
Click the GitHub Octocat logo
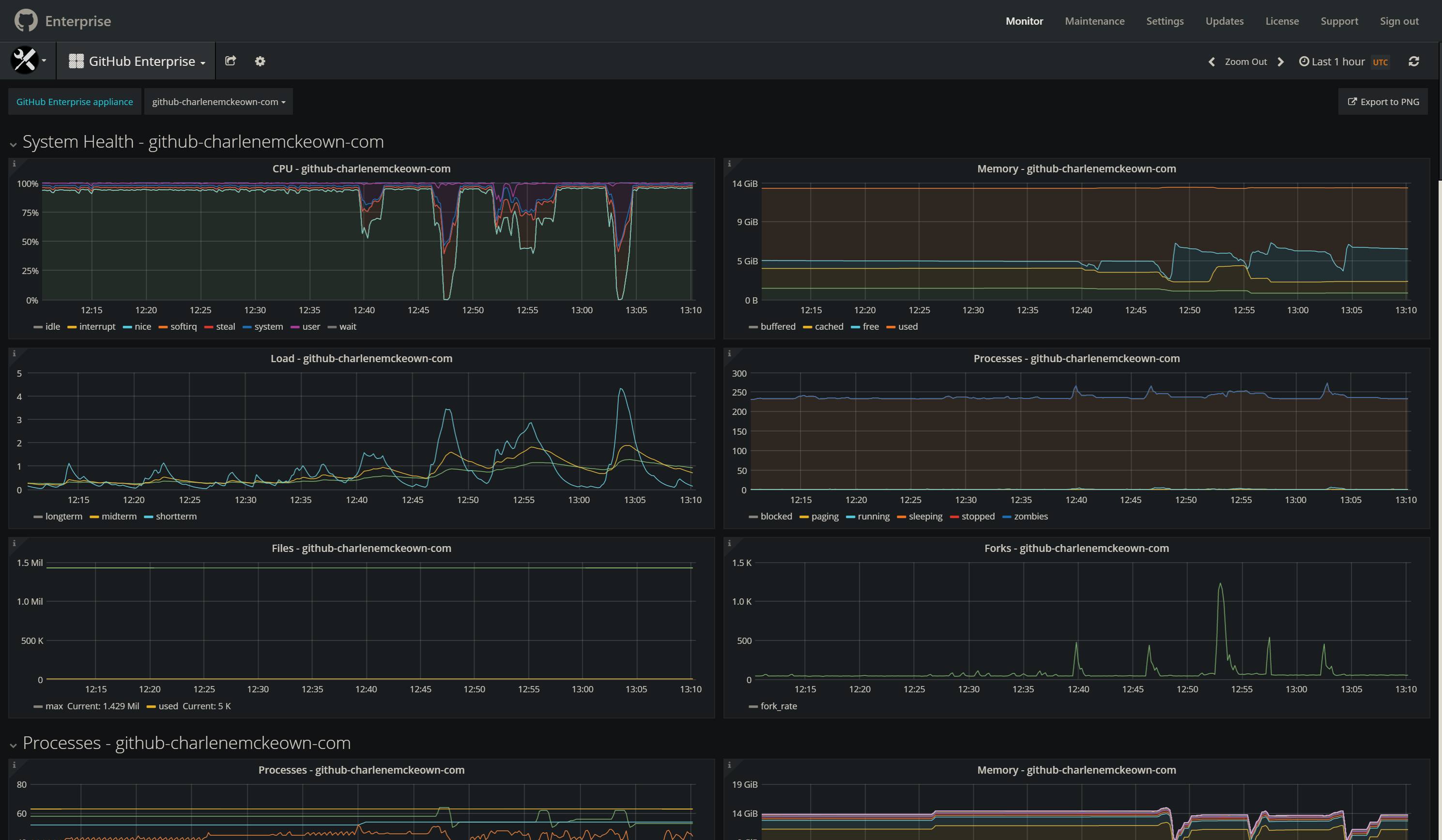click(26, 21)
